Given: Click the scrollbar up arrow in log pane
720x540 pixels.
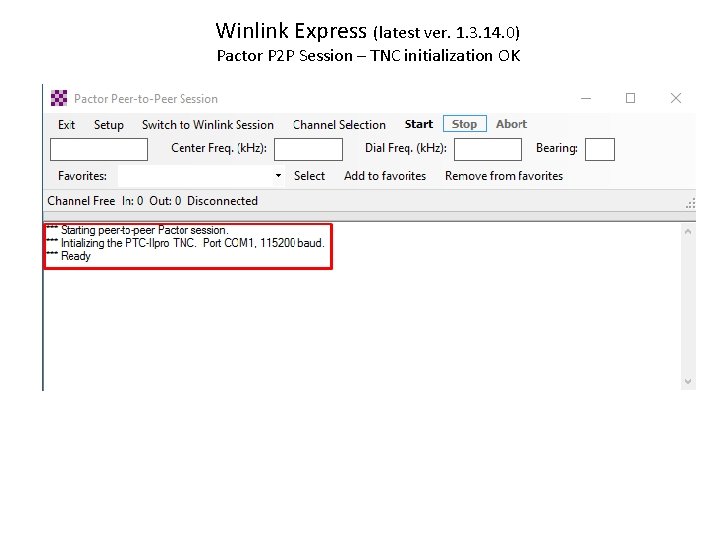Looking at the screenshot, I should pyautogui.click(x=688, y=231).
